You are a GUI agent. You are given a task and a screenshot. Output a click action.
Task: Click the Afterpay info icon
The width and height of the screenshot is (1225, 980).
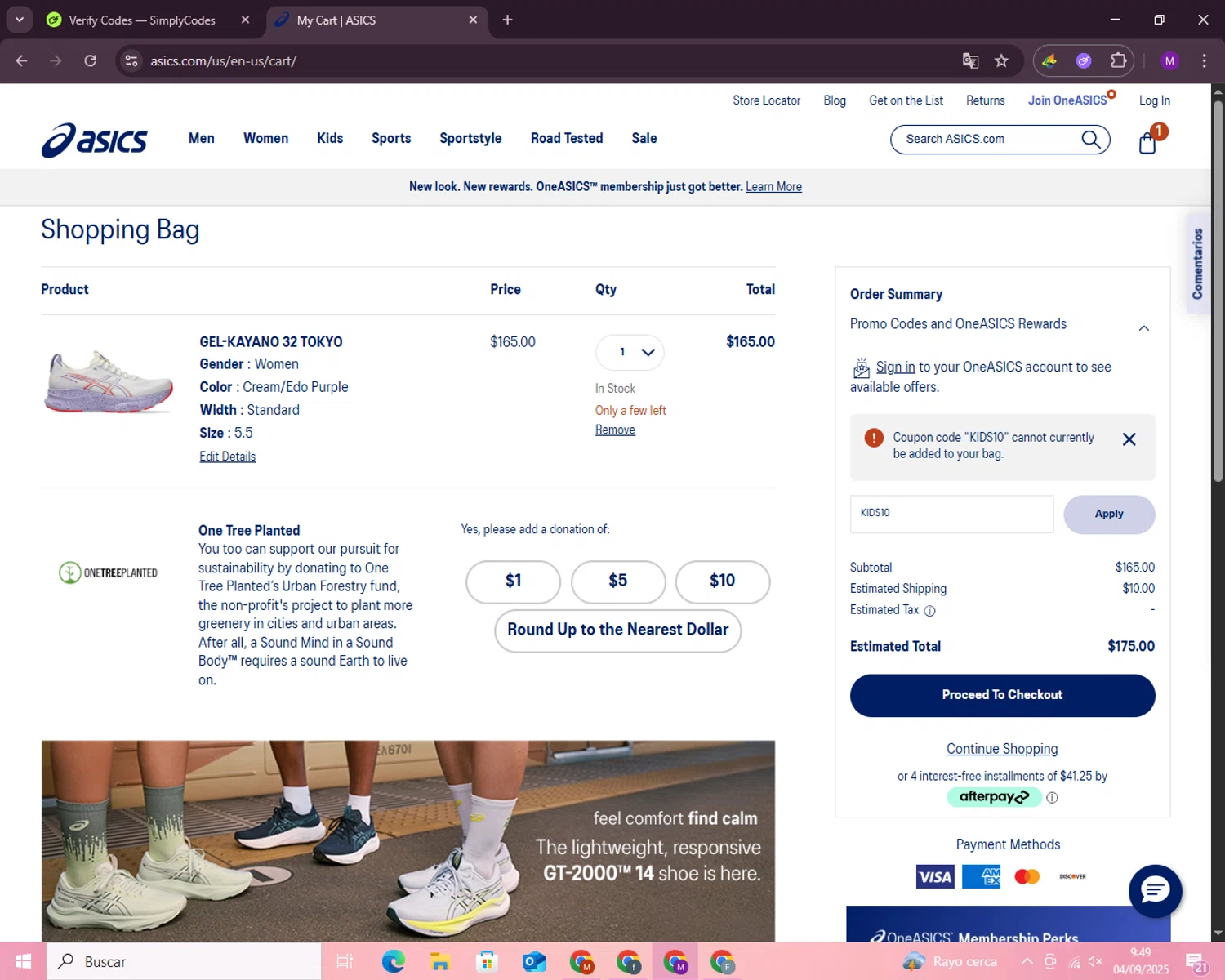pyautogui.click(x=1052, y=798)
